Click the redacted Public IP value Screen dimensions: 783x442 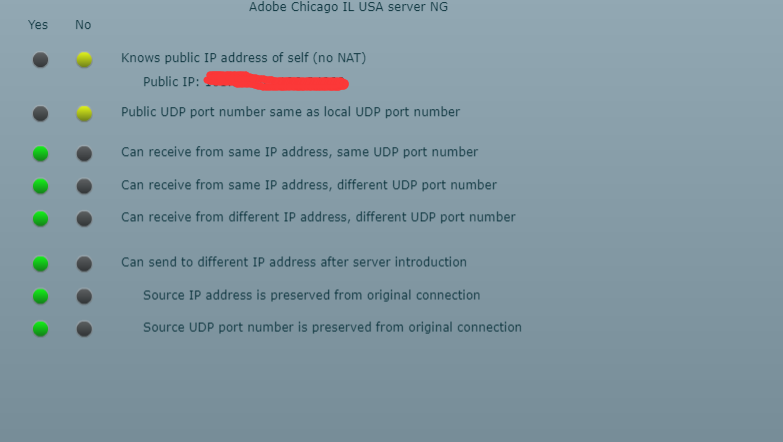(x=276, y=81)
